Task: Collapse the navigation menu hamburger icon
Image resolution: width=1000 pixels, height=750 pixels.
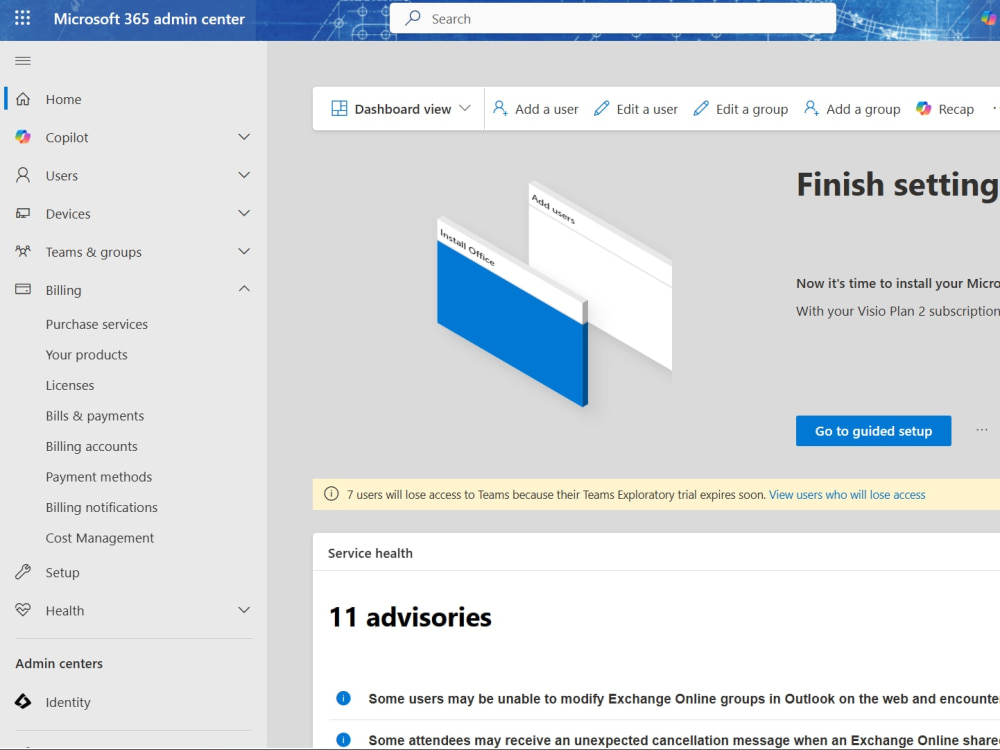Action: pos(23,61)
